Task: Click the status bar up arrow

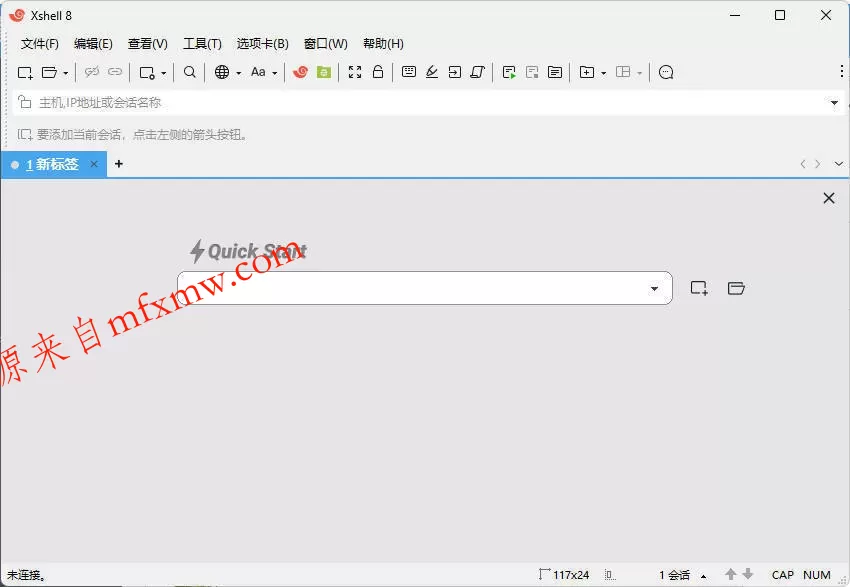Action: [731, 574]
